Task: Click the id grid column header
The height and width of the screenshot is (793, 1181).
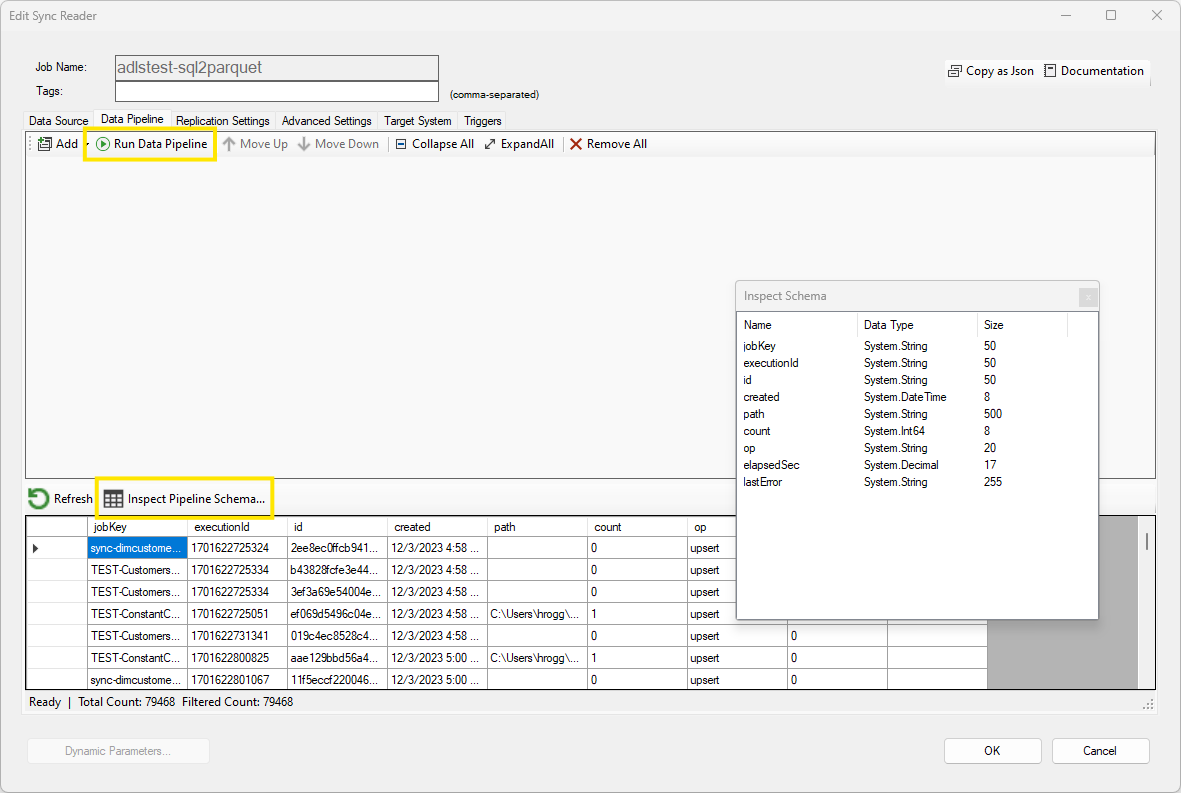Action: pos(337,527)
